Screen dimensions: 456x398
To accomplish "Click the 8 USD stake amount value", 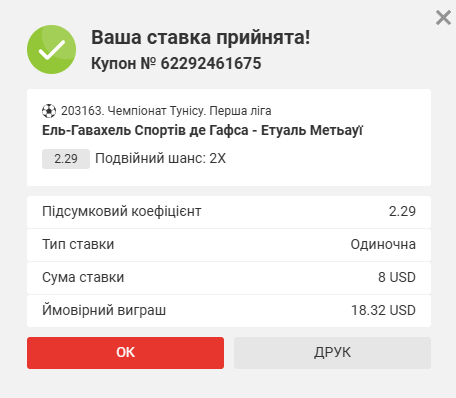I will tap(397, 277).
